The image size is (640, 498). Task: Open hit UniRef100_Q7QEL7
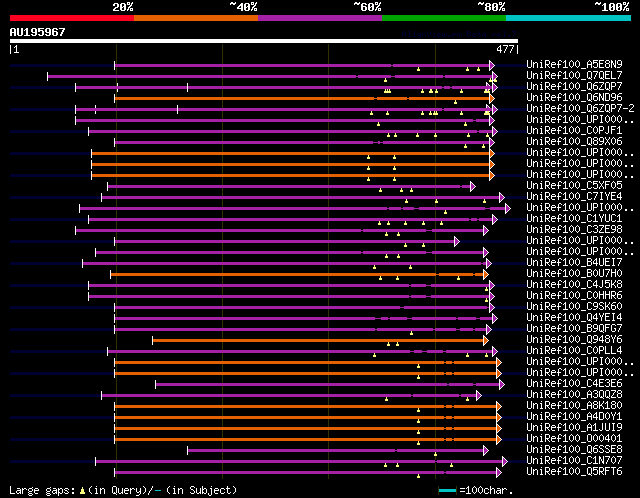574,75
